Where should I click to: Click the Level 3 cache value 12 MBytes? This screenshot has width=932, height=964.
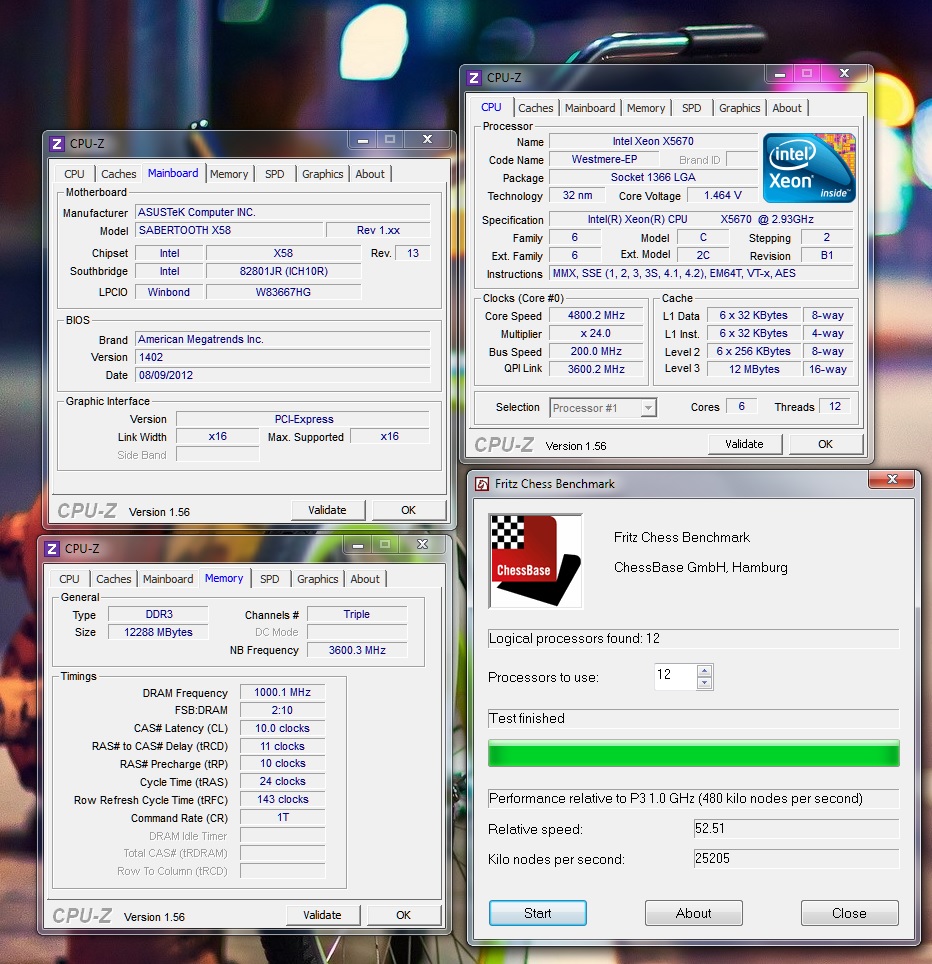point(754,369)
